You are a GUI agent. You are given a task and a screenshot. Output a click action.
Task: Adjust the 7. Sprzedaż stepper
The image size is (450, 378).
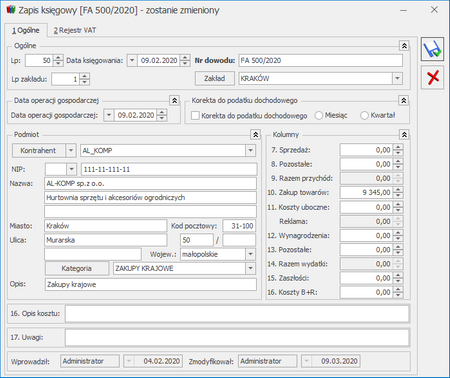(x=398, y=150)
